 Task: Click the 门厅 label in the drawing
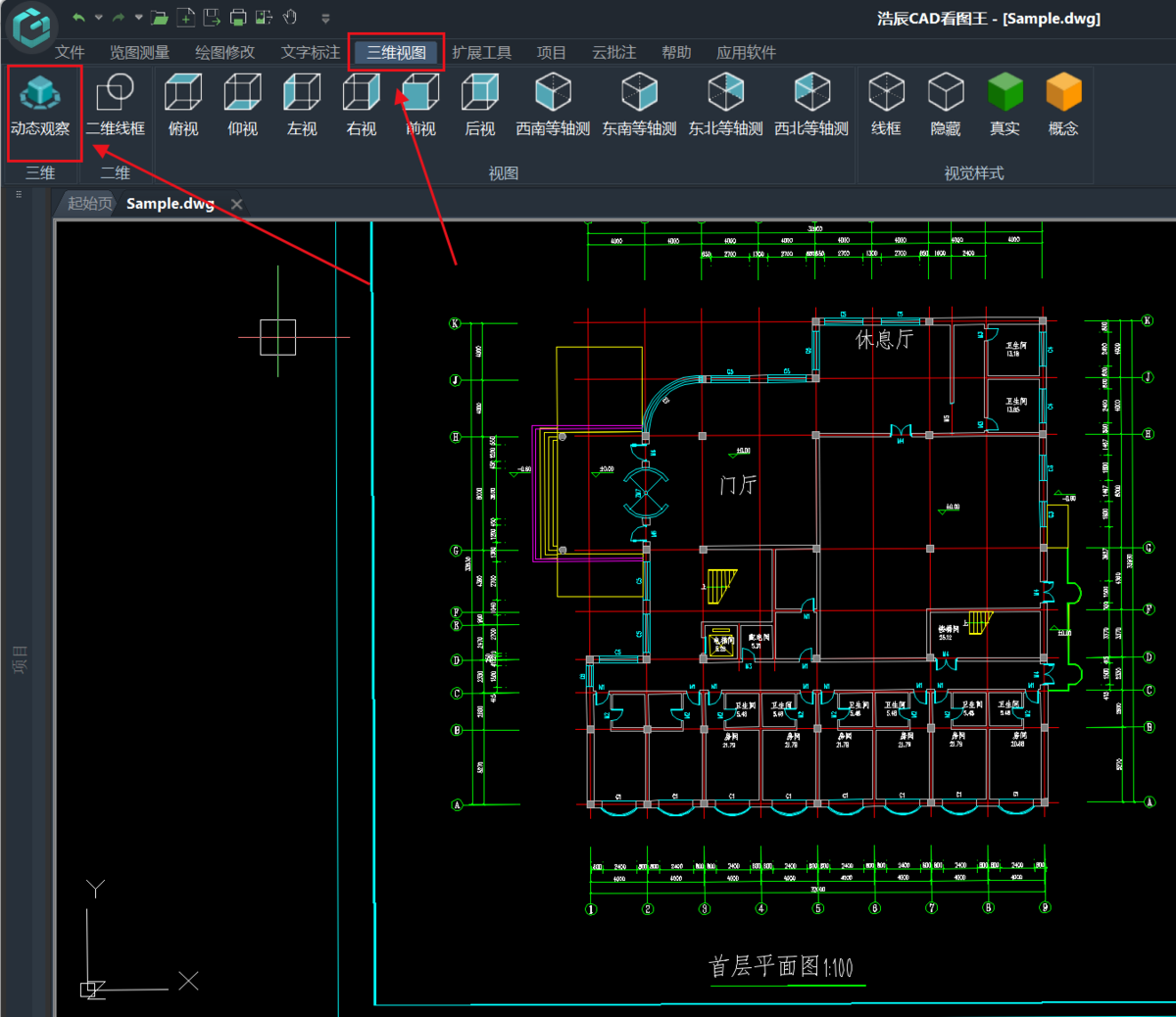pyautogui.click(x=738, y=484)
